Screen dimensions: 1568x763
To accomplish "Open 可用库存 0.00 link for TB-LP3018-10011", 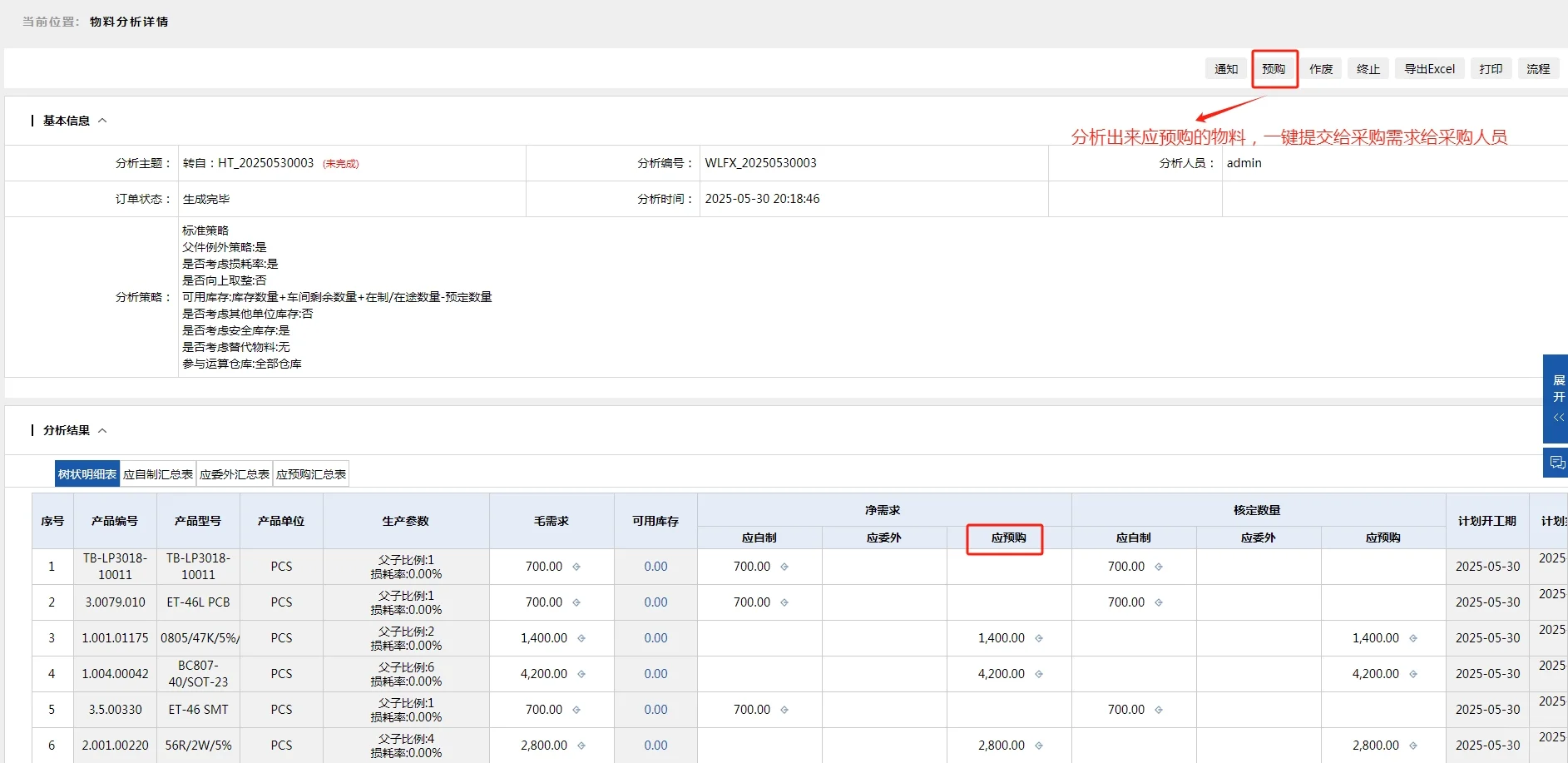I will pos(655,567).
